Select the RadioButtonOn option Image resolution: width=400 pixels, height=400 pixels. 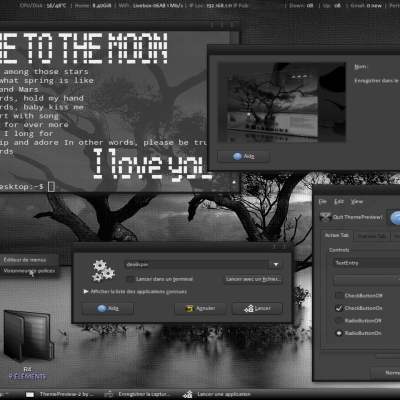pos(339,333)
